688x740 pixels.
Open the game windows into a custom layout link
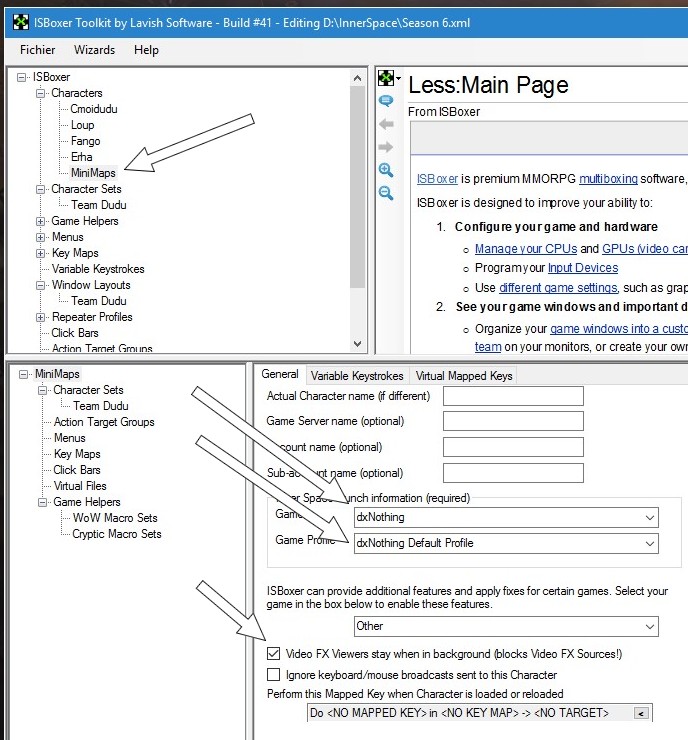619,328
